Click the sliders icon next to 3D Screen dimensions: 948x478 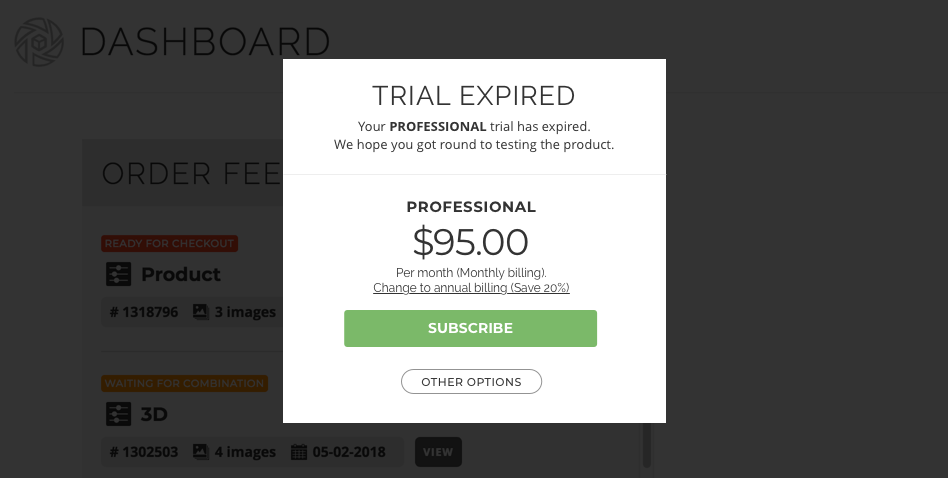[118, 415]
